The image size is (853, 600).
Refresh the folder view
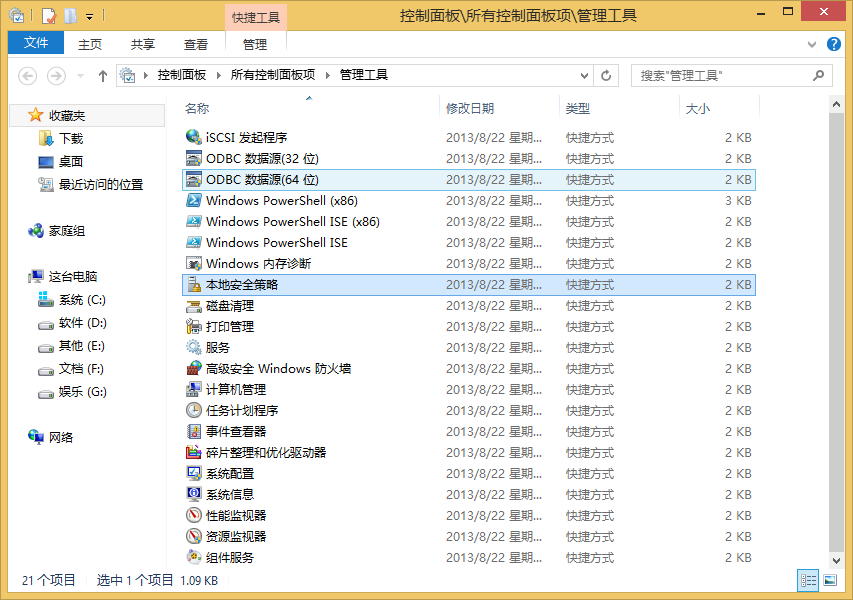606,76
